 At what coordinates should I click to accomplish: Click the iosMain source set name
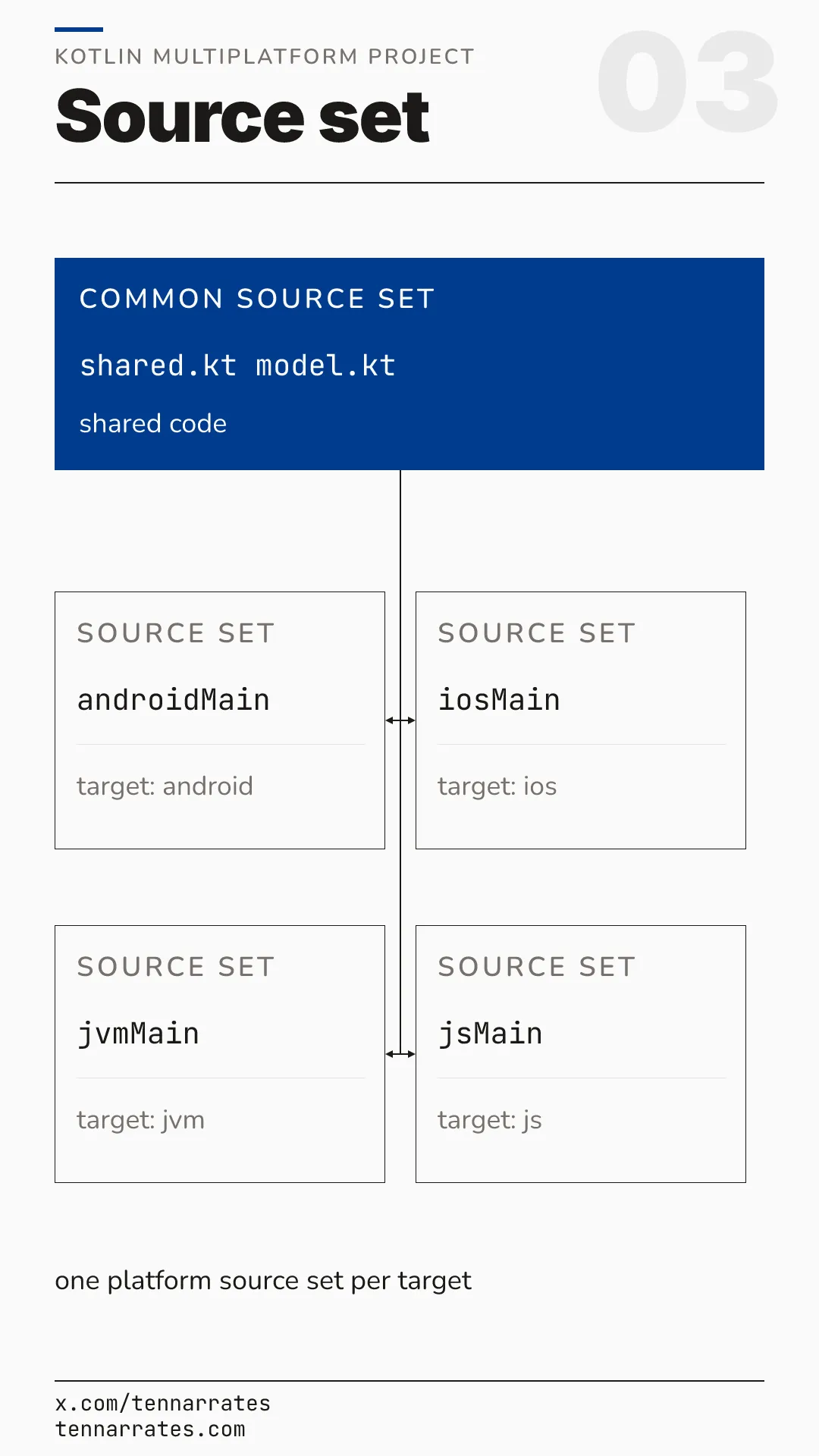pos(499,700)
